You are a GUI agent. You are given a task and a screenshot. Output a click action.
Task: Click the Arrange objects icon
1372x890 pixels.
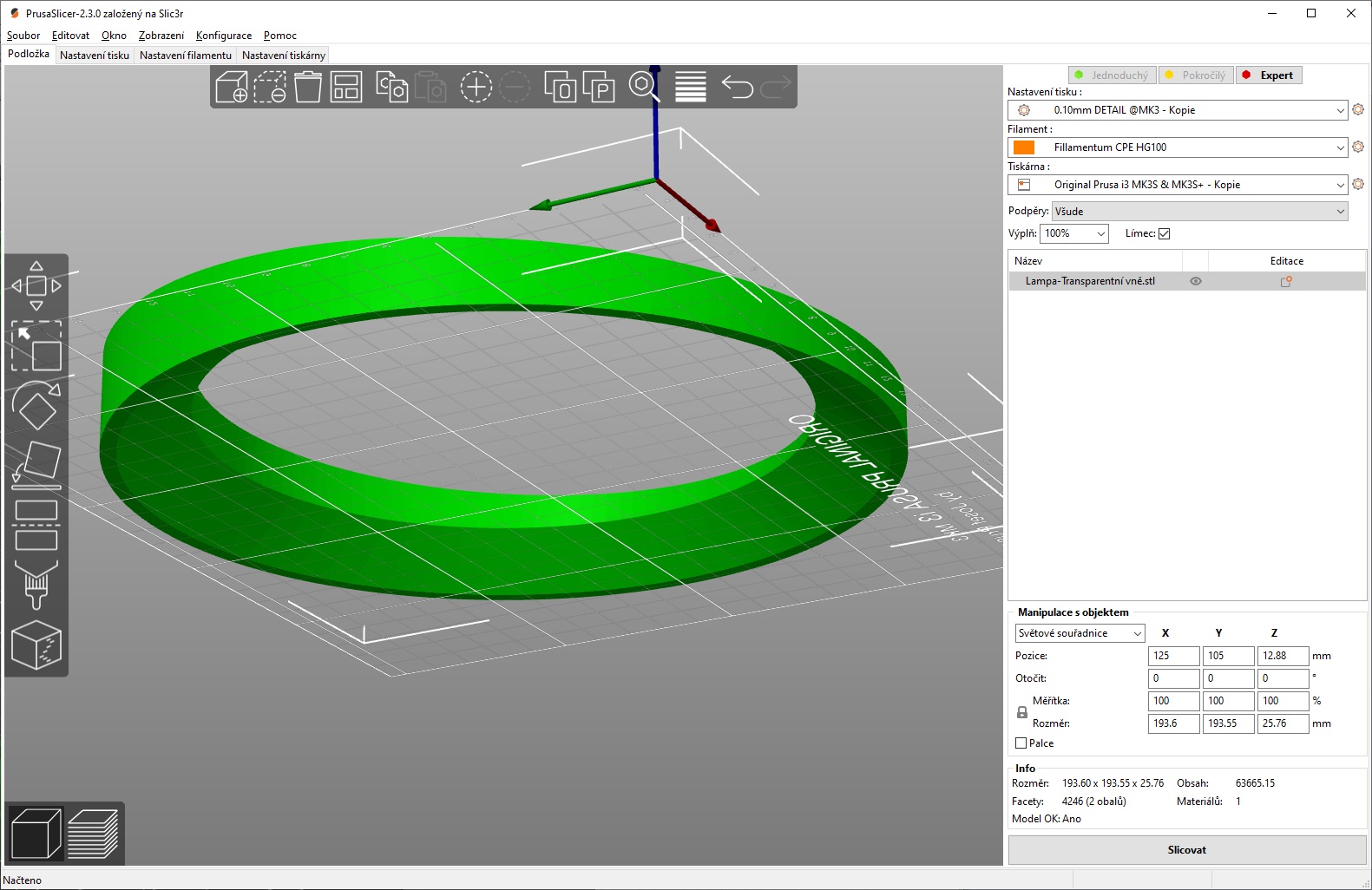point(346,88)
